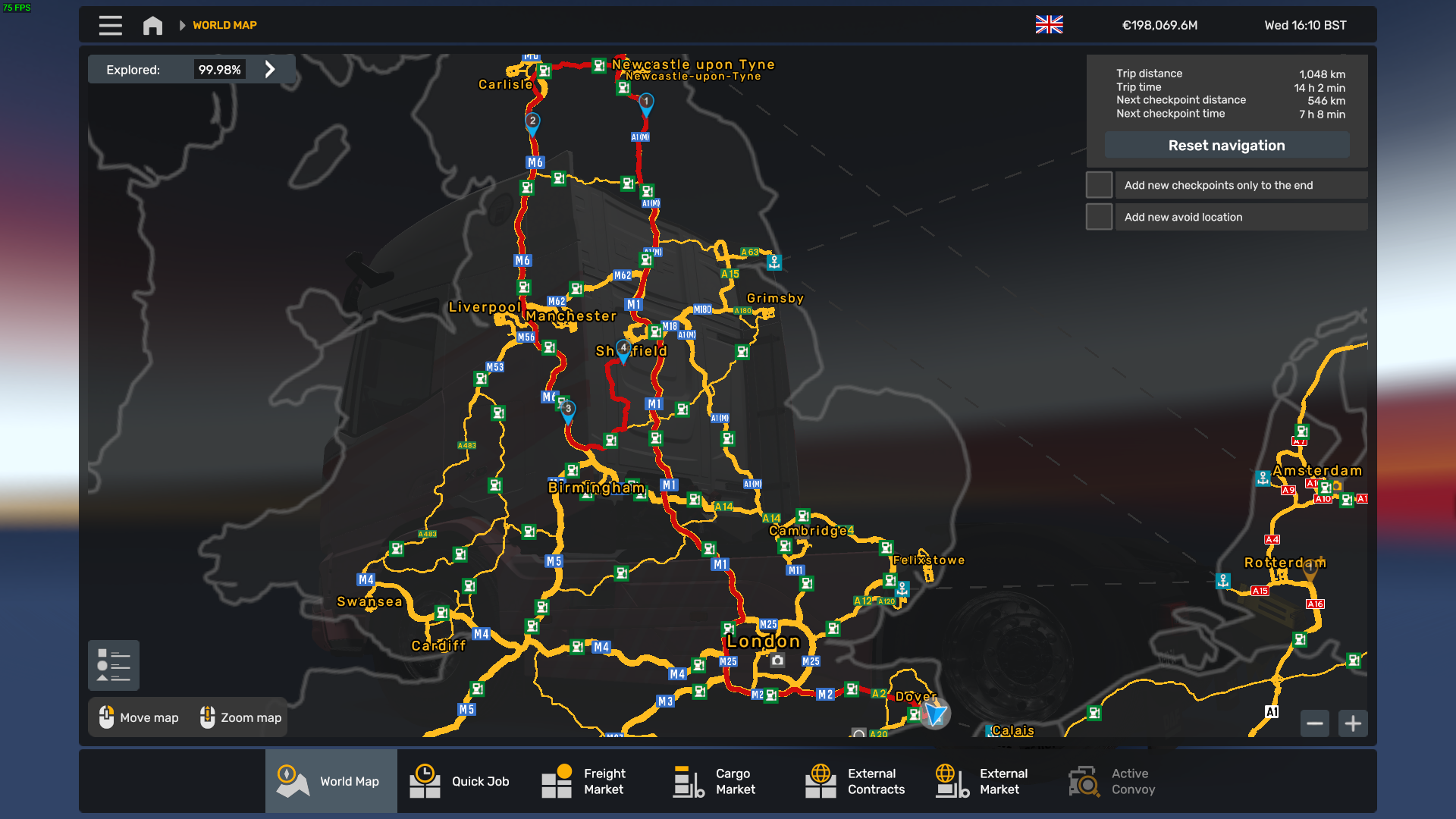This screenshot has width=1456, height=819.
Task: Click the player truck position arrow near Dover
Action: [936, 714]
